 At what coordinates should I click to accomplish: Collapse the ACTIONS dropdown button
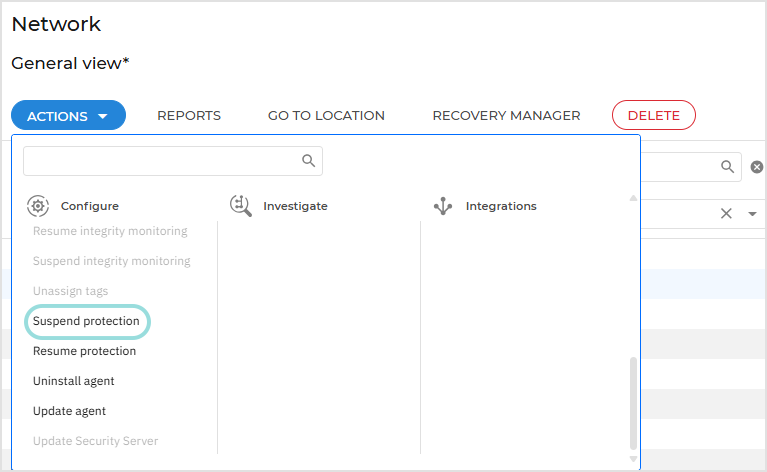point(68,116)
